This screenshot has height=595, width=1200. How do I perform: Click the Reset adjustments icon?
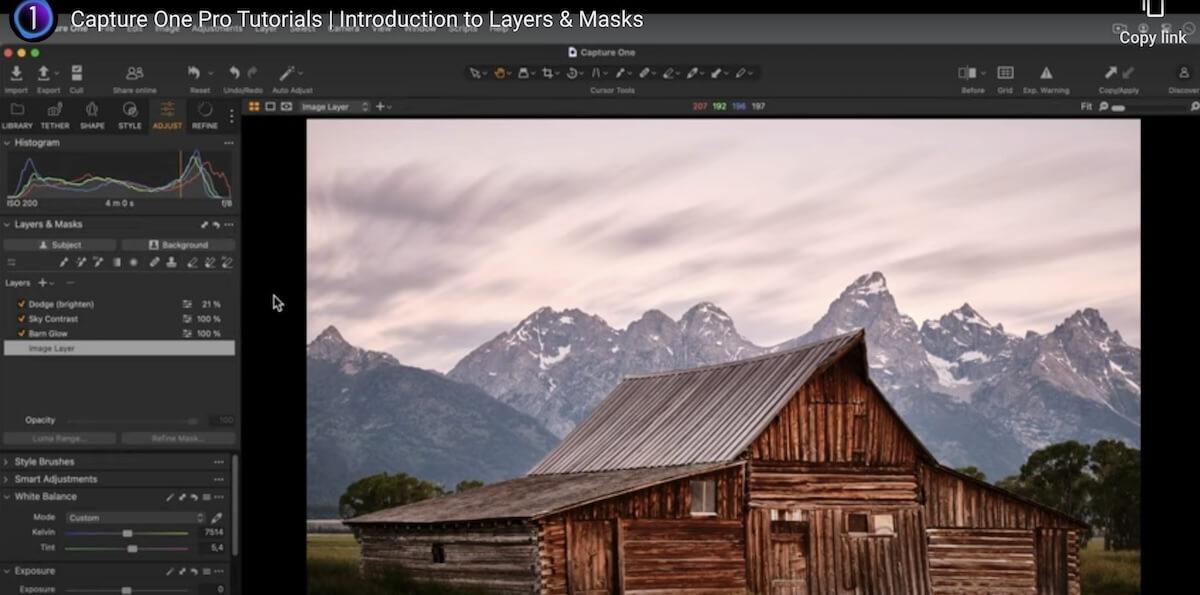click(195, 73)
